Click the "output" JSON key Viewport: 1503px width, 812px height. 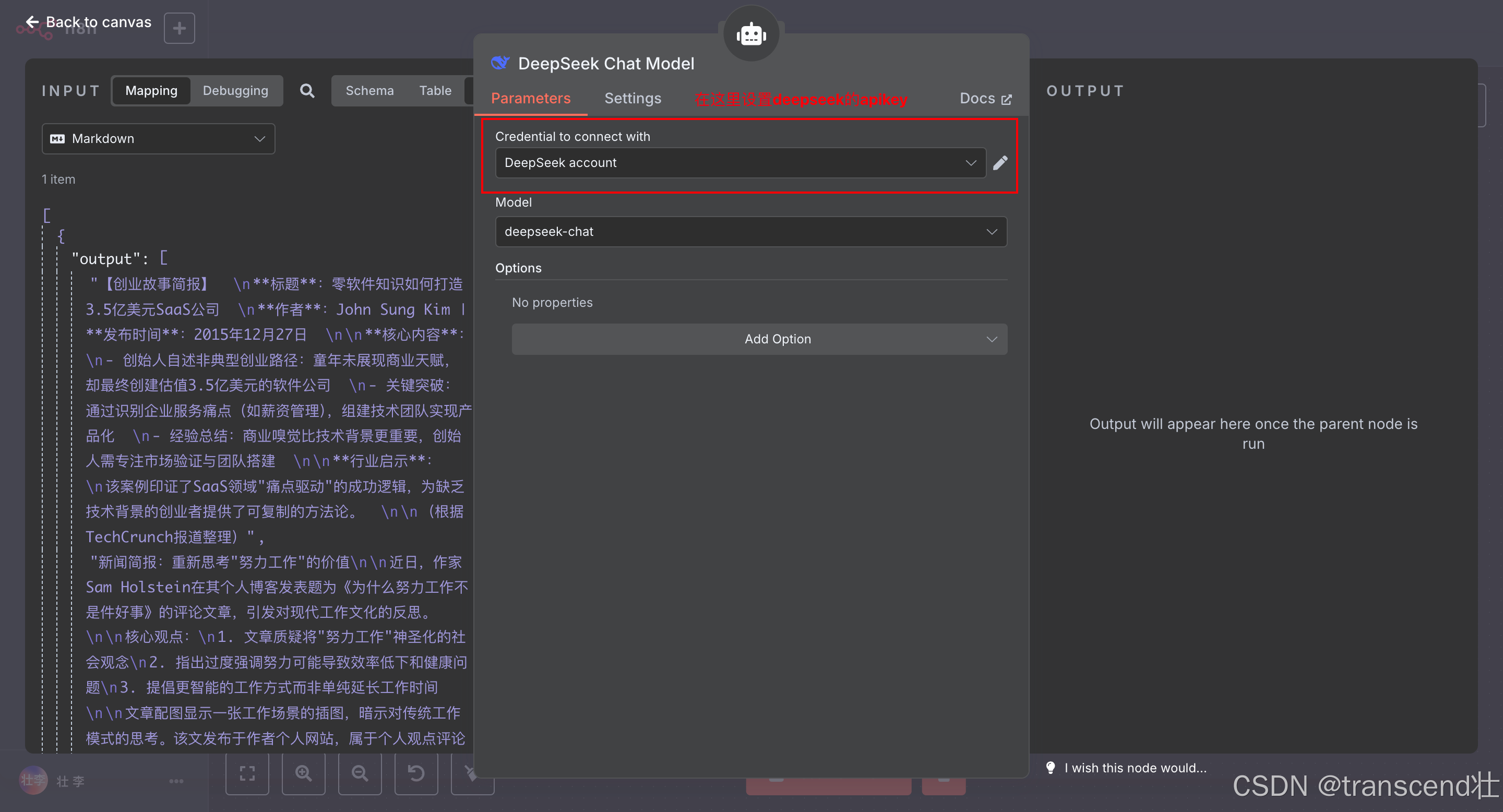(105, 258)
